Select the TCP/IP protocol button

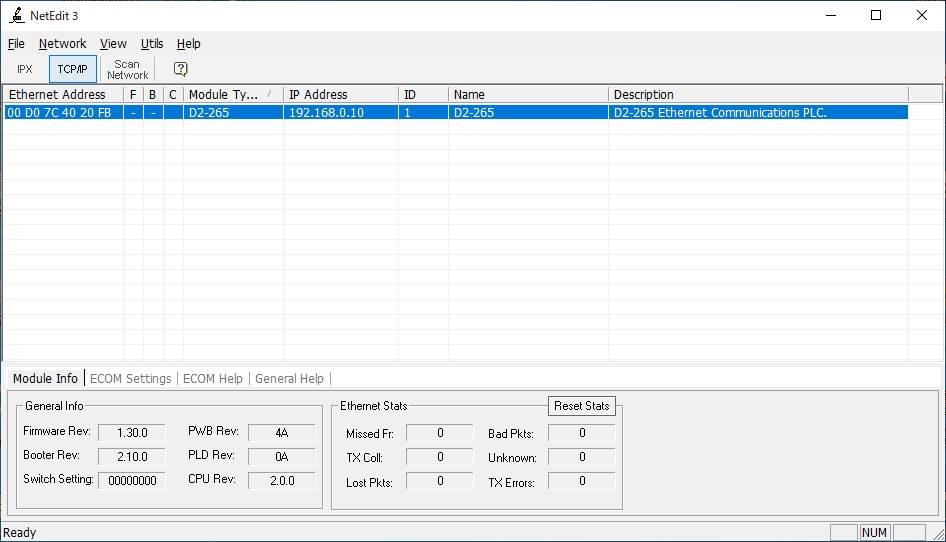click(72, 69)
